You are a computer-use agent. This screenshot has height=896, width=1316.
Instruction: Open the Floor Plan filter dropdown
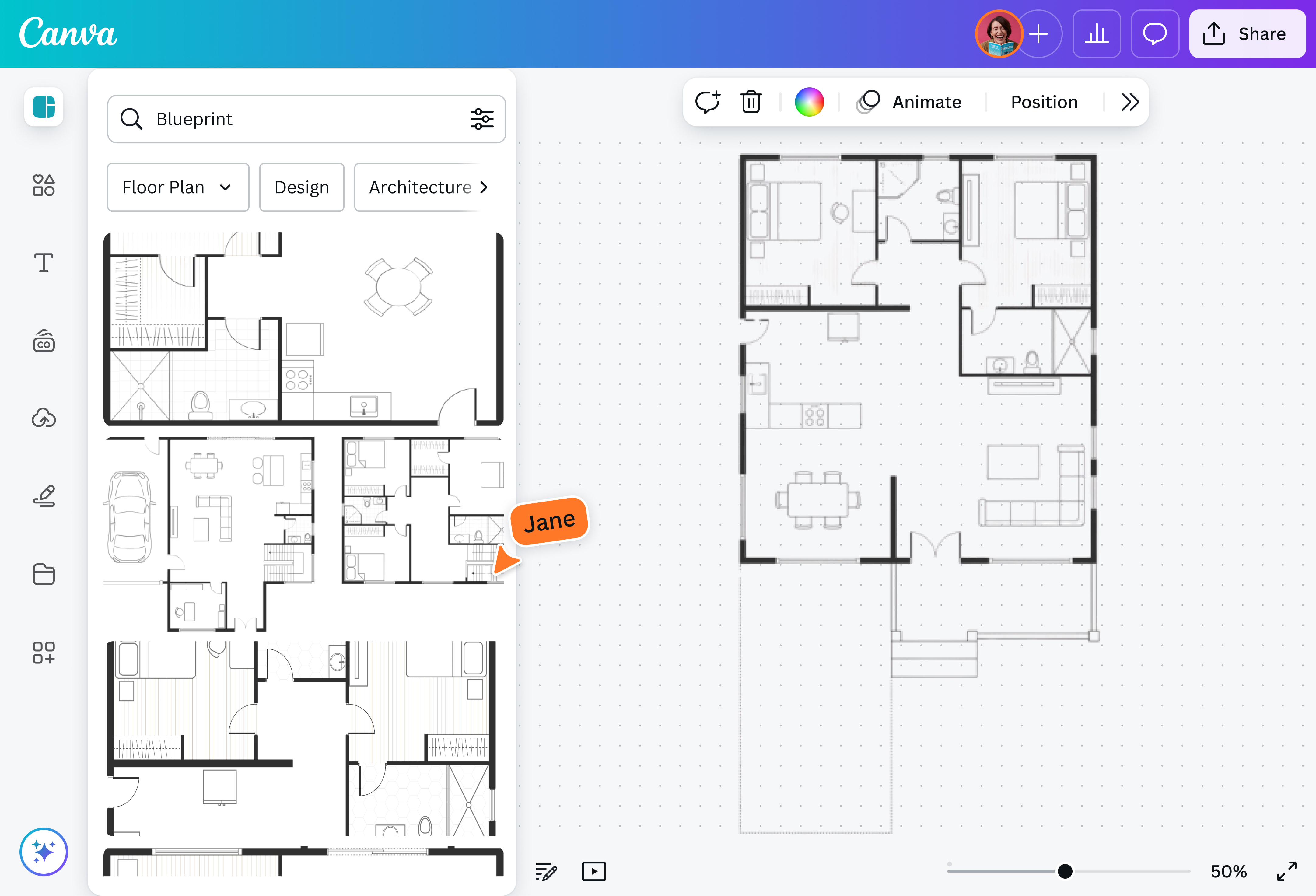178,187
